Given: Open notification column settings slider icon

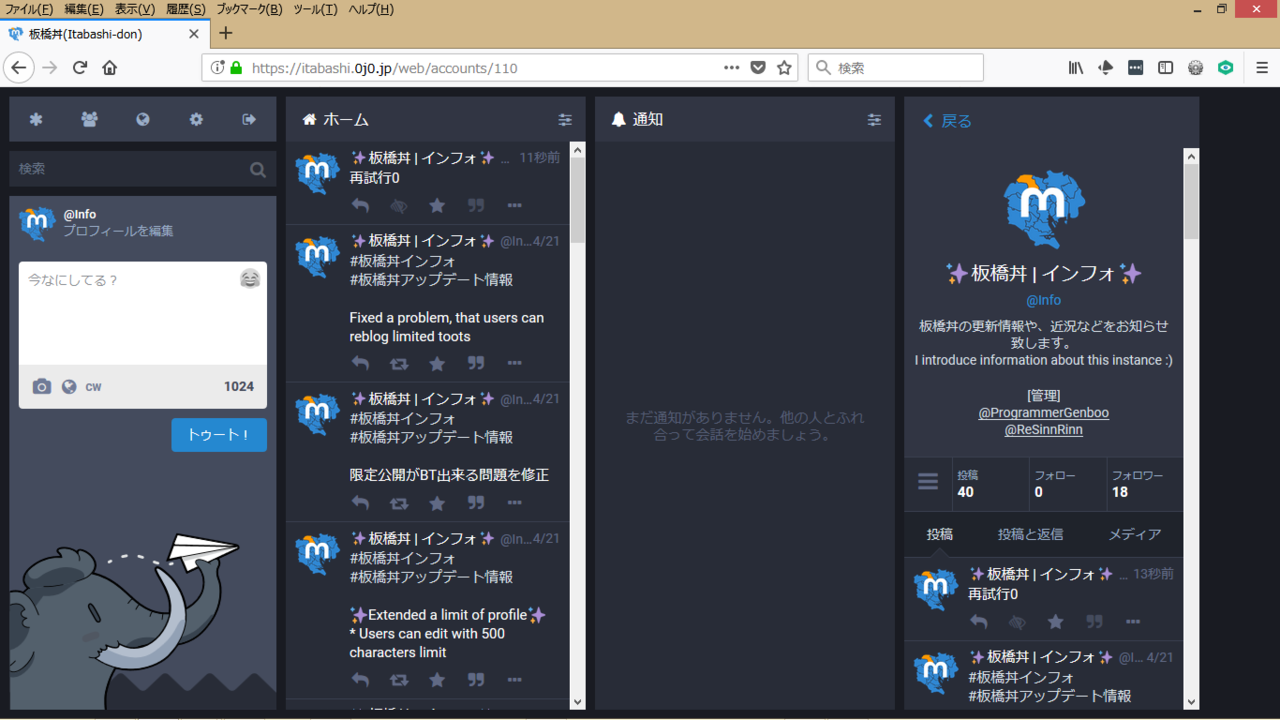Looking at the screenshot, I should coord(874,120).
